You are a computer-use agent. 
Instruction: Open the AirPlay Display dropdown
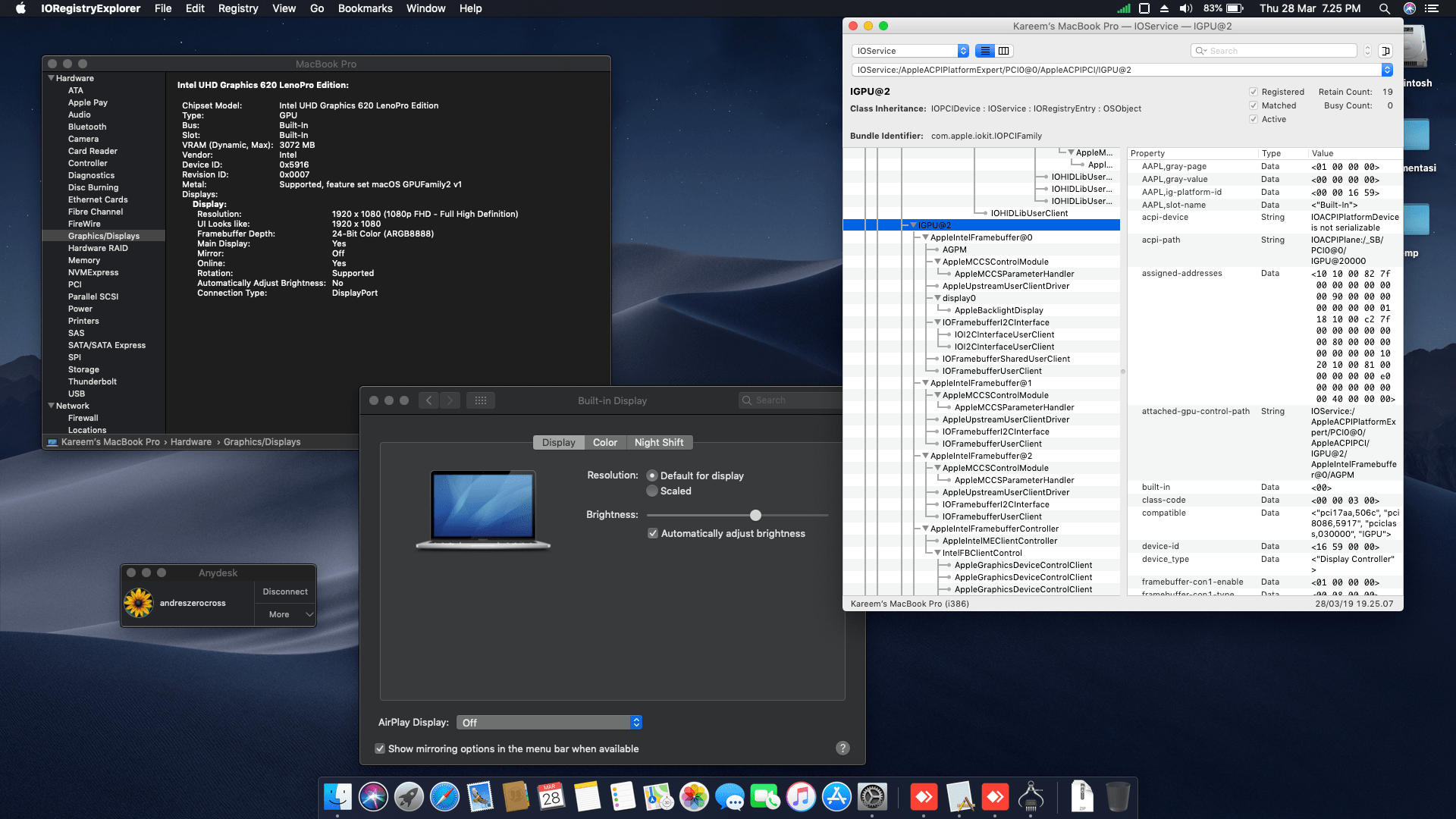pos(549,723)
